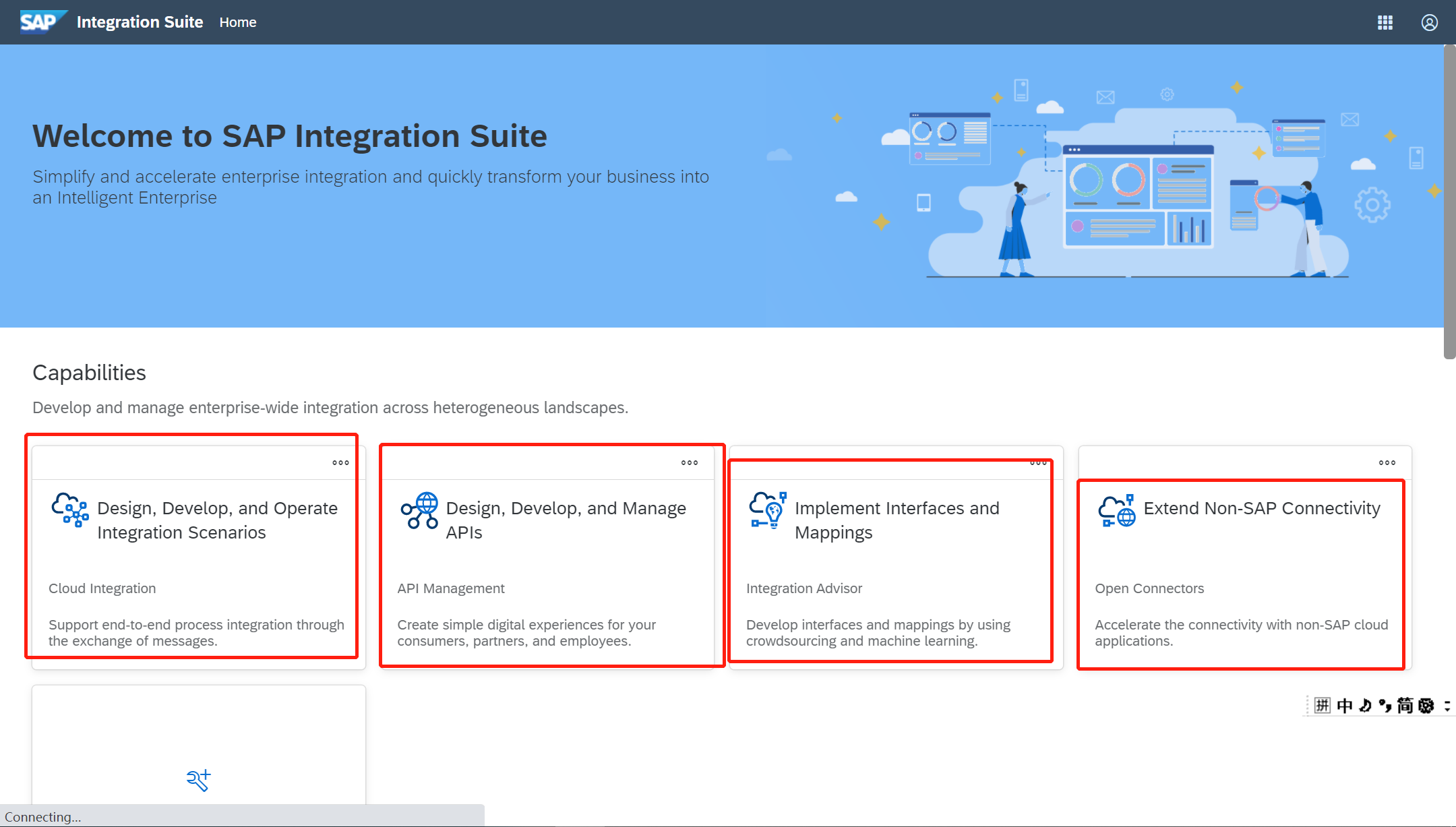
Task: Click "Create simple digital experiences" description
Action: [x=526, y=633]
